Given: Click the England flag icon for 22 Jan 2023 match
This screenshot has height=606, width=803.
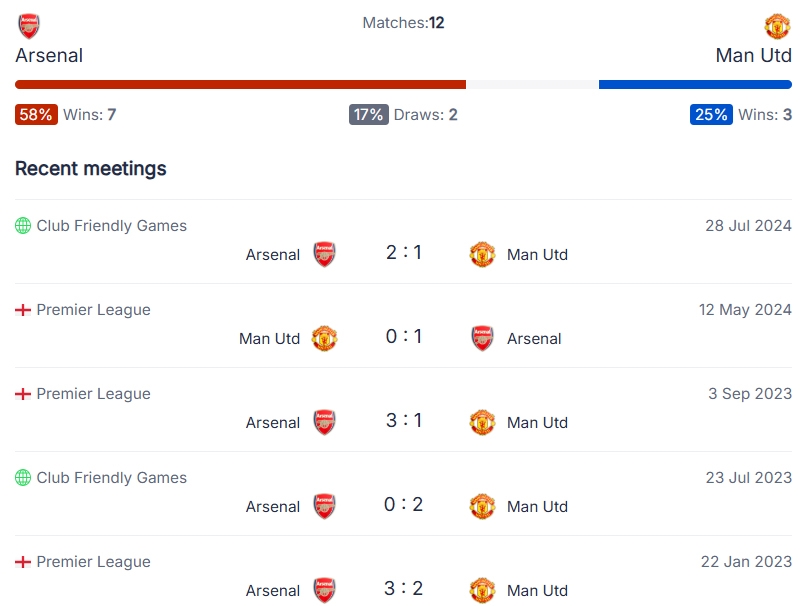Looking at the screenshot, I should pos(23,561).
